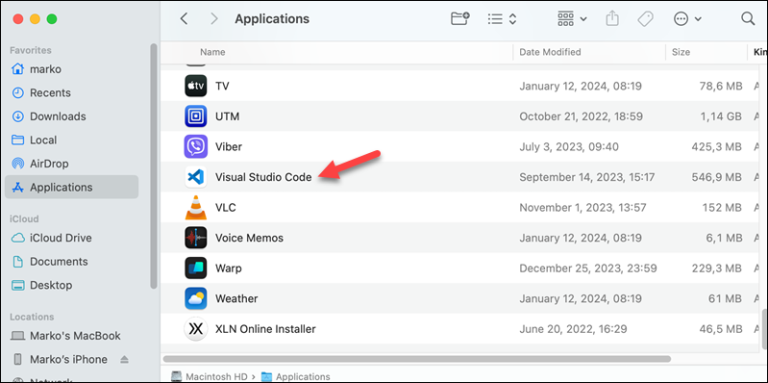Click the Viber app icon
The width and height of the screenshot is (768, 383).
point(196,147)
